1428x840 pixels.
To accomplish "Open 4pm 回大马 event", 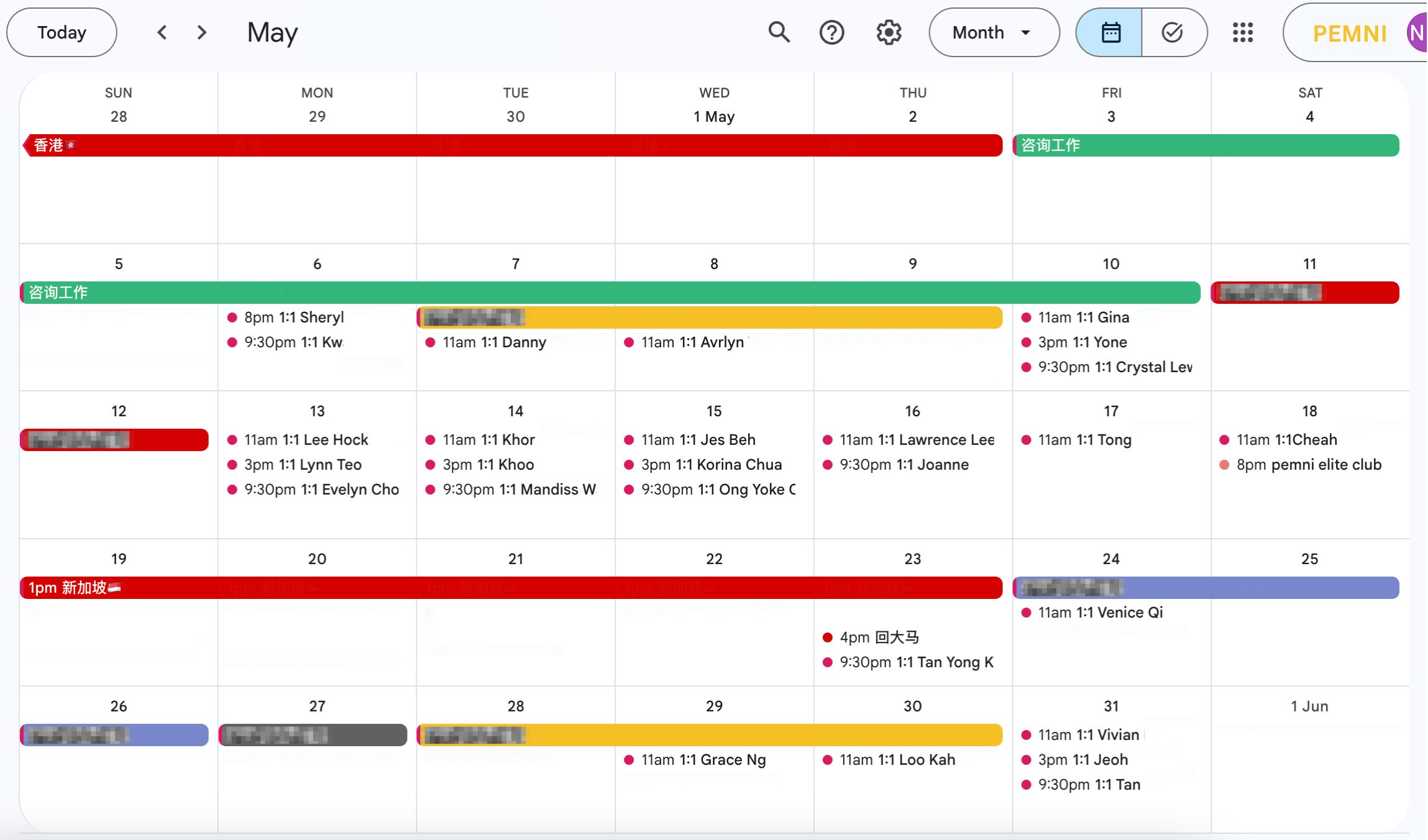I will [x=871, y=637].
